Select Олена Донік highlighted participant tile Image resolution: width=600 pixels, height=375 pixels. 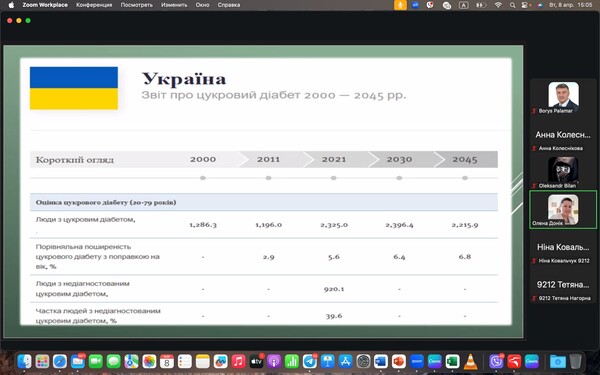[x=563, y=210]
